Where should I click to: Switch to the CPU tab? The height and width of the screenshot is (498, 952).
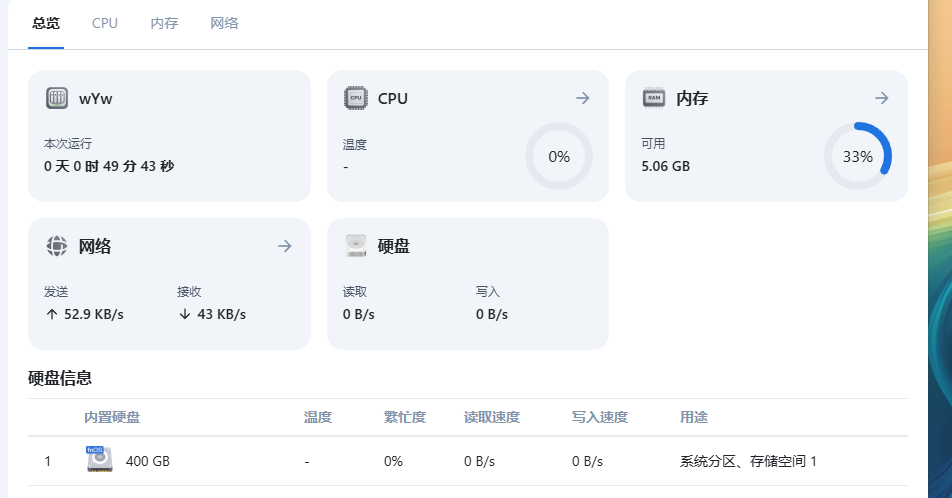click(104, 23)
